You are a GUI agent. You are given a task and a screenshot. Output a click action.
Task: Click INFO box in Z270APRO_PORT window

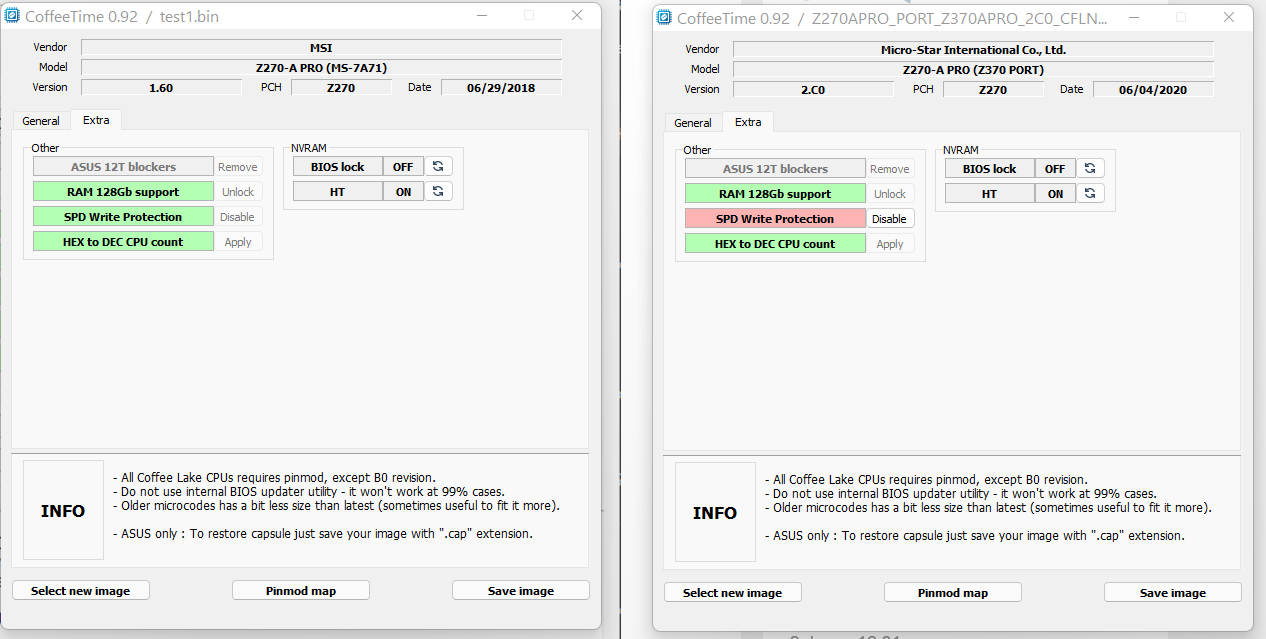pyautogui.click(x=715, y=512)
